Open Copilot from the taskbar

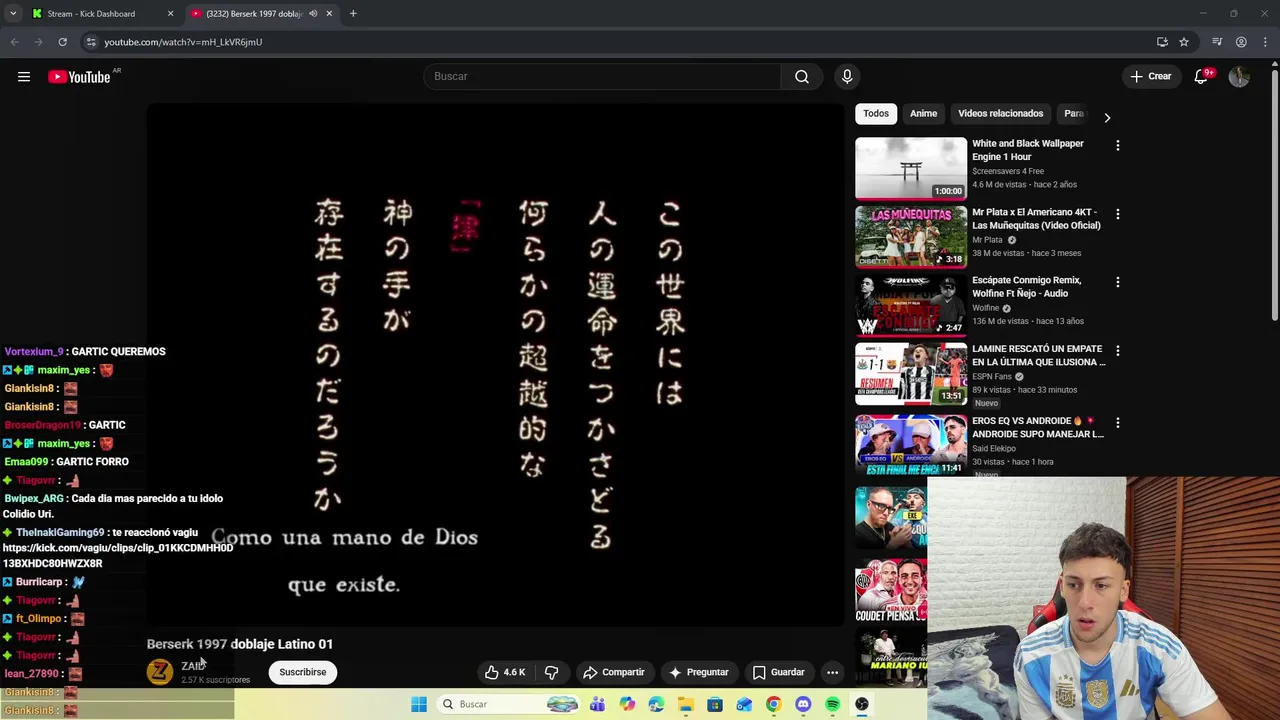(627, 704)
